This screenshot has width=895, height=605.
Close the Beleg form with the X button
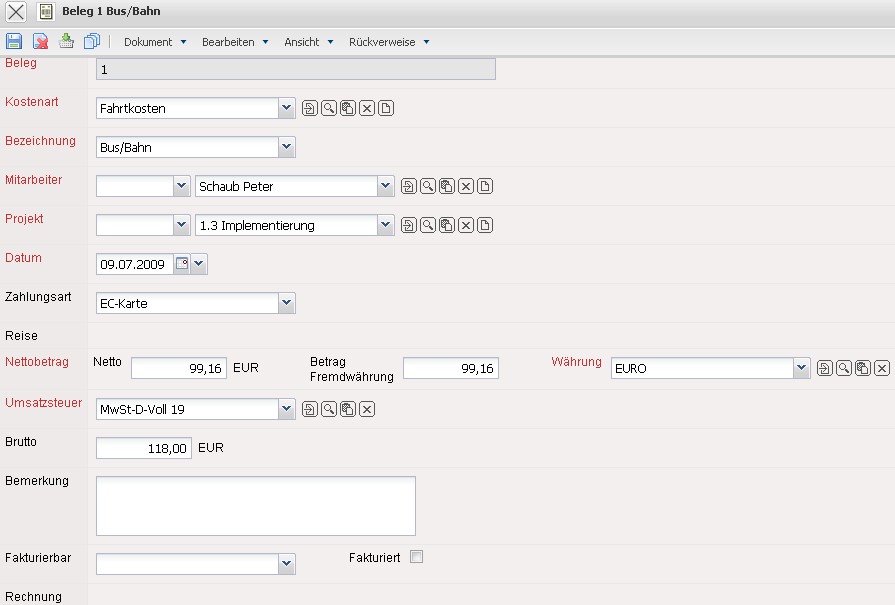pyautogui.click(x=16, y=12)
